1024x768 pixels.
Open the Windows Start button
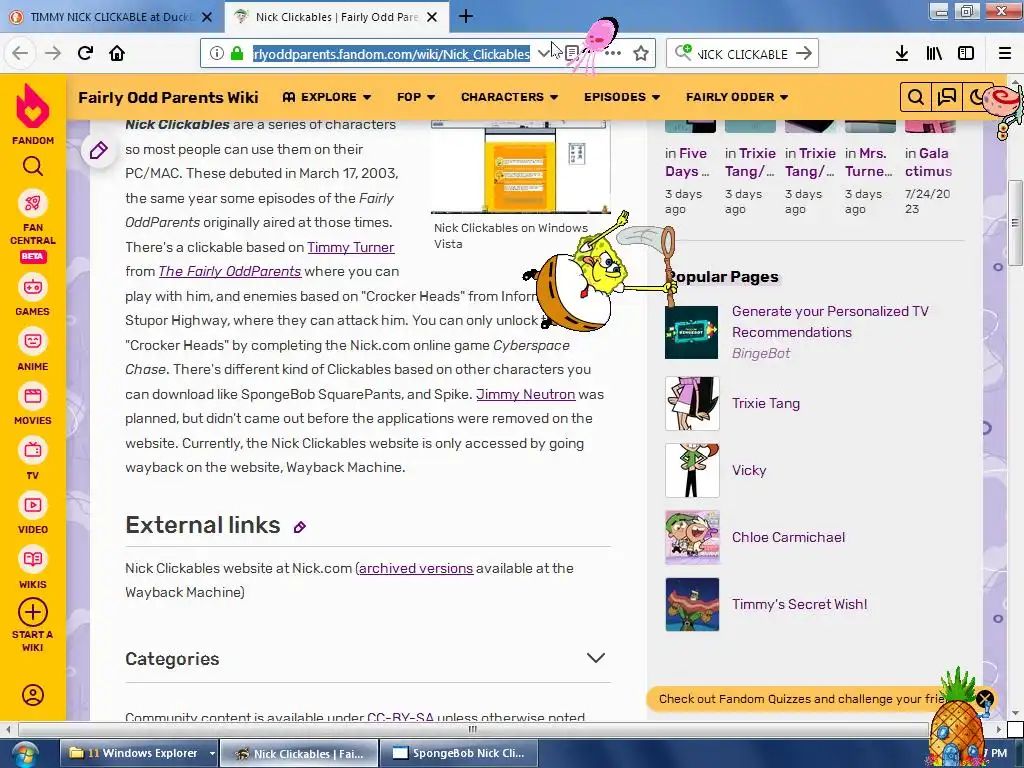(x=25, y=755)
